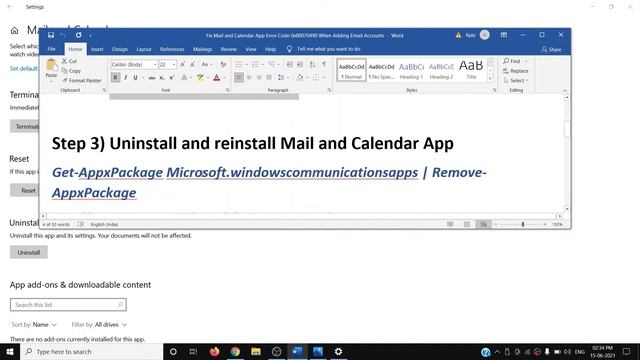This screenshot has height=360, width=640.
Task: Toggle Bold formatting
Action: pos(116,78)
